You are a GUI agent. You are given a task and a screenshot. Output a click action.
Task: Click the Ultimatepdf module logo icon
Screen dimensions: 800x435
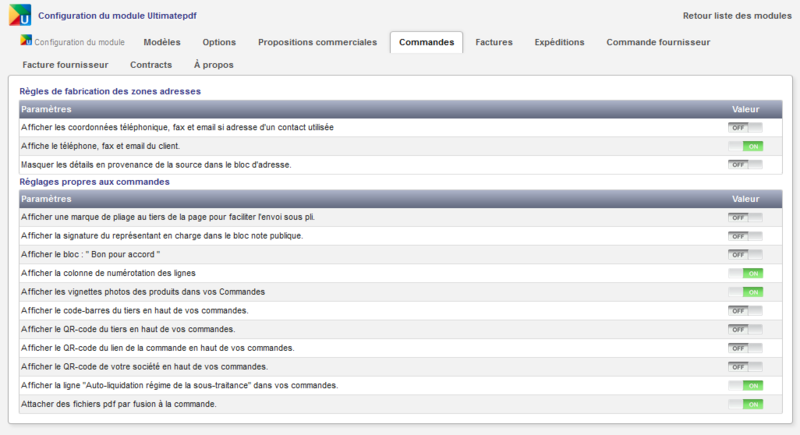pos(20,17)
